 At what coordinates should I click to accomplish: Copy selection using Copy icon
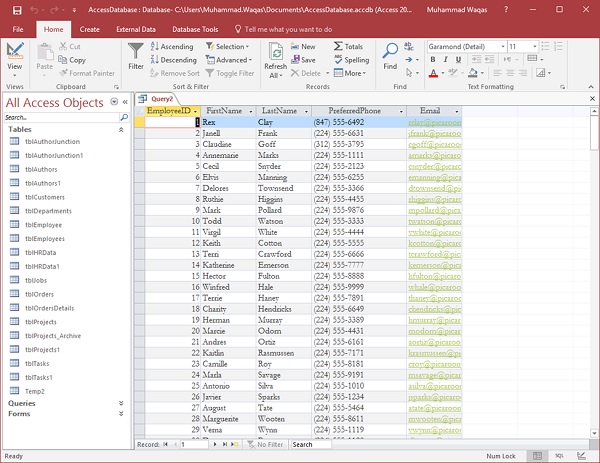pyautogui.click(x=72, y=60)
